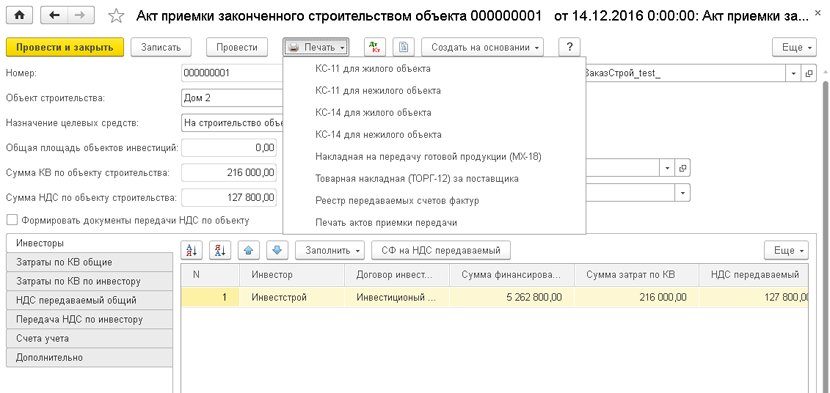Viewport: 830px width, 393px height.
Task: Select the Инвестиционый contract cell
Action: 396,298
